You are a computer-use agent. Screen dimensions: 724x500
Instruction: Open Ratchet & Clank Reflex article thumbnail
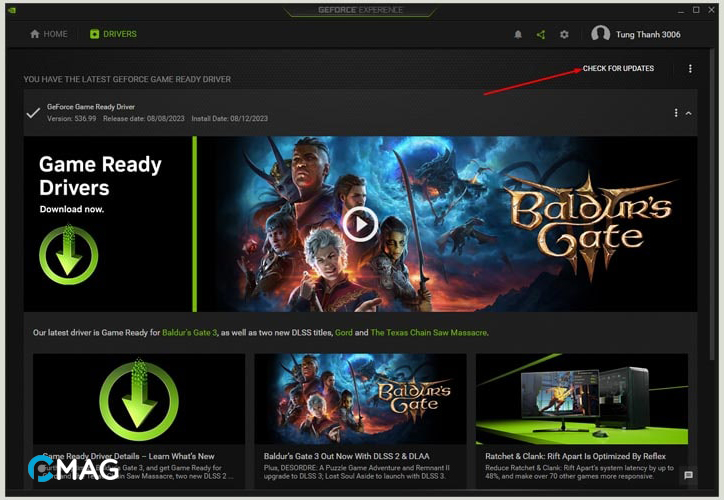point(582,399)
